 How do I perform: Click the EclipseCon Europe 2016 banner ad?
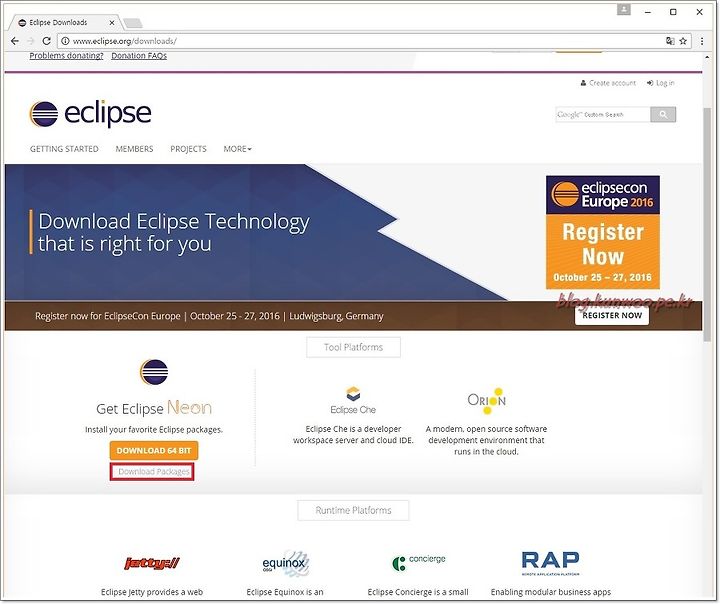[x=602, y=232]
